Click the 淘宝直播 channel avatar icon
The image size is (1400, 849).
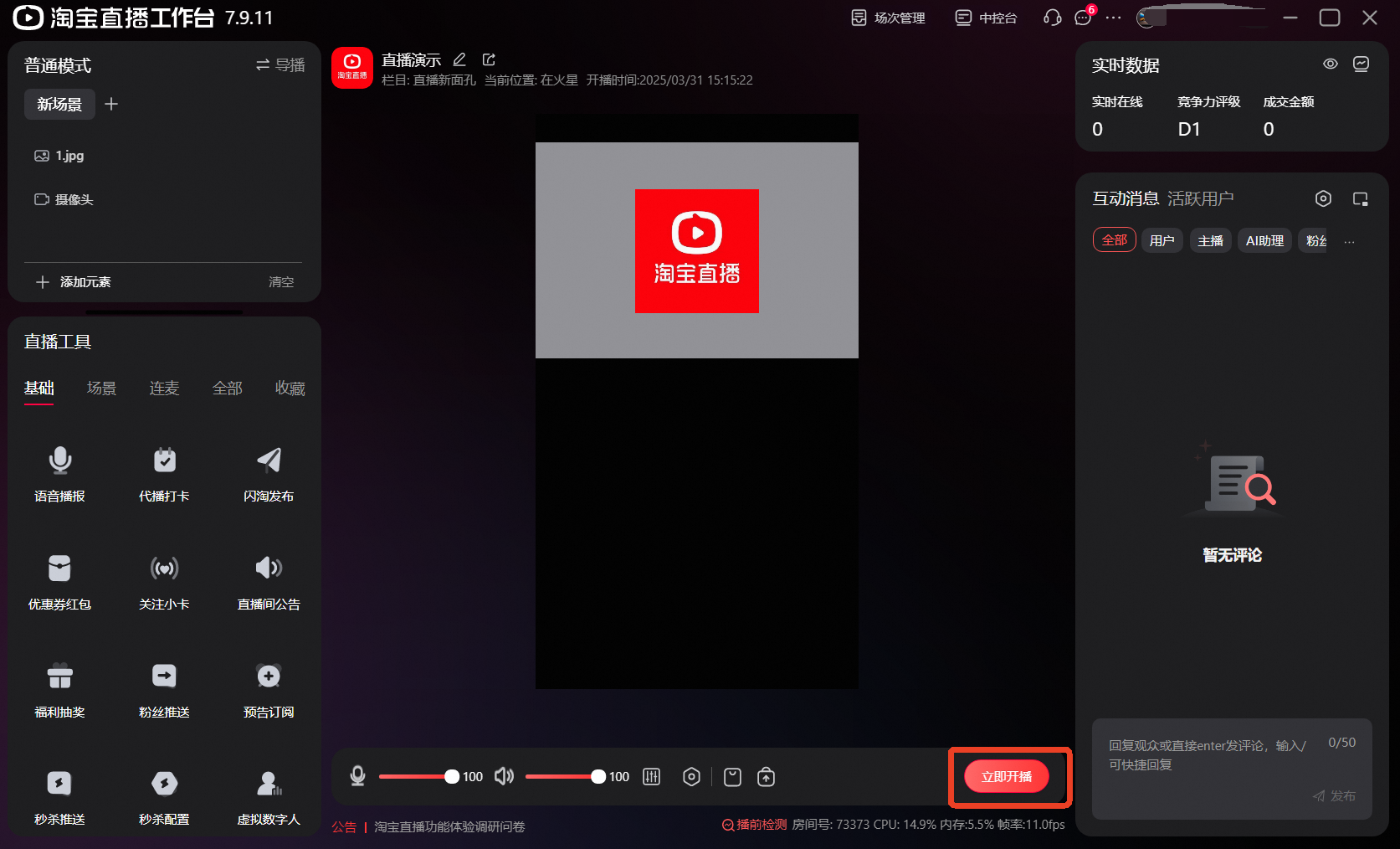click(352, 67)
